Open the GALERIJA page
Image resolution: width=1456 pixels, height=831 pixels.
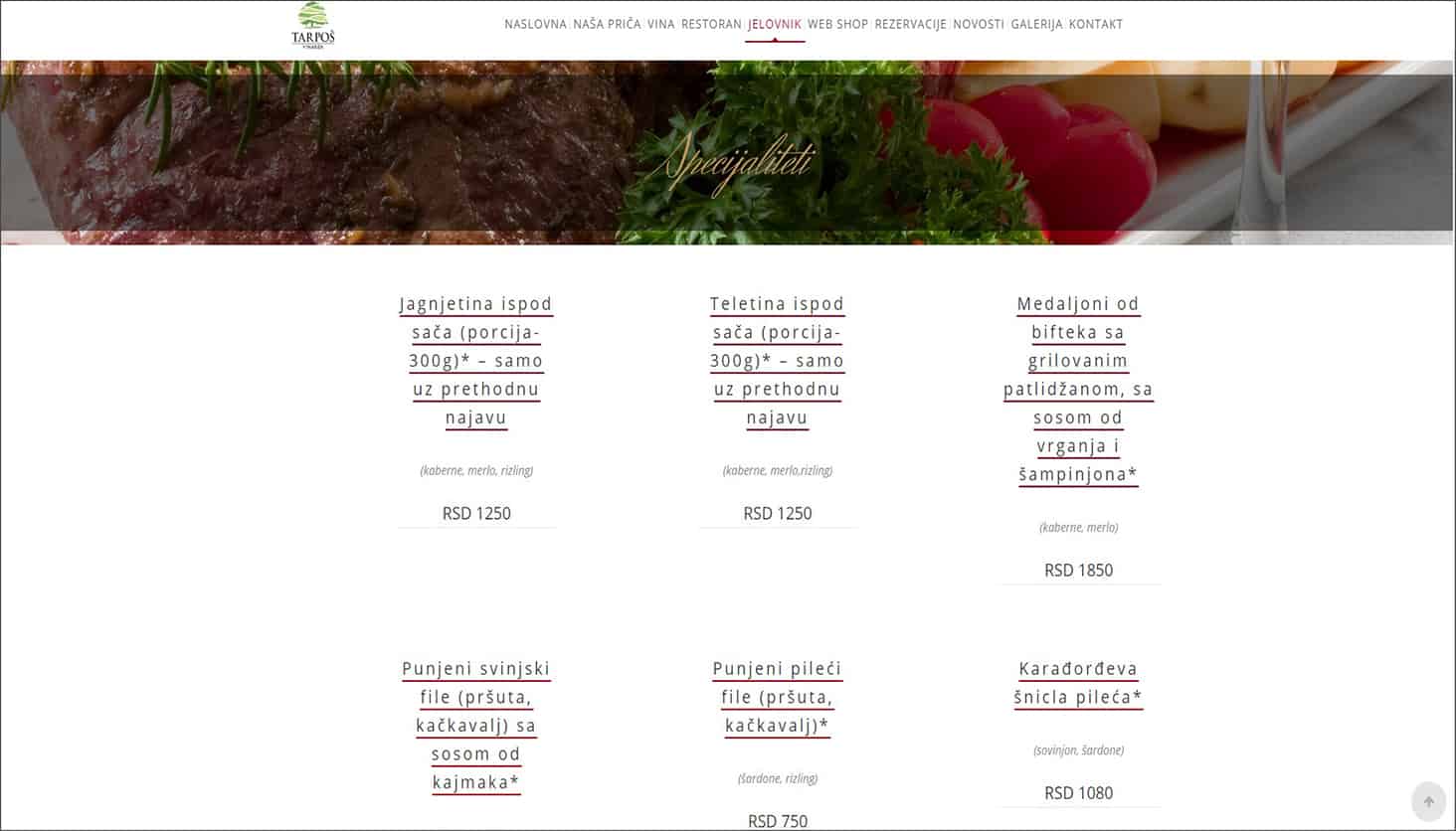1036,24
